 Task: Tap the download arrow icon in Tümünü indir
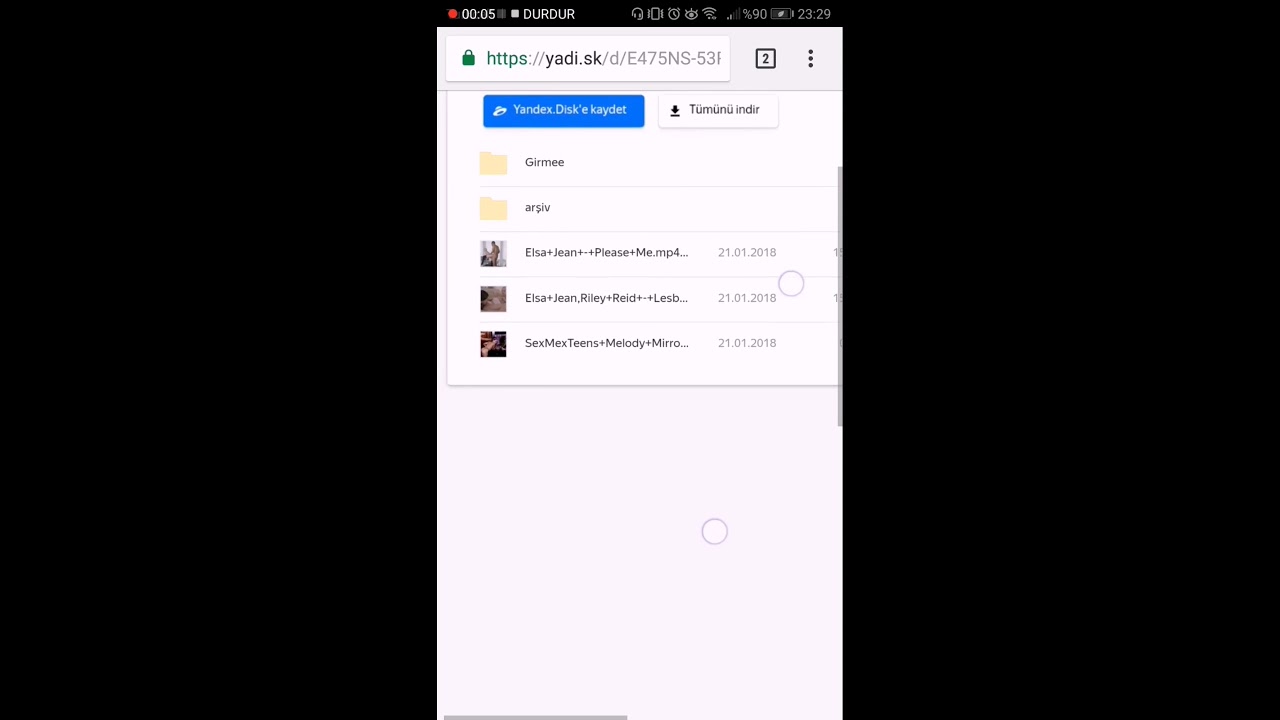click(x=675, y=111)
